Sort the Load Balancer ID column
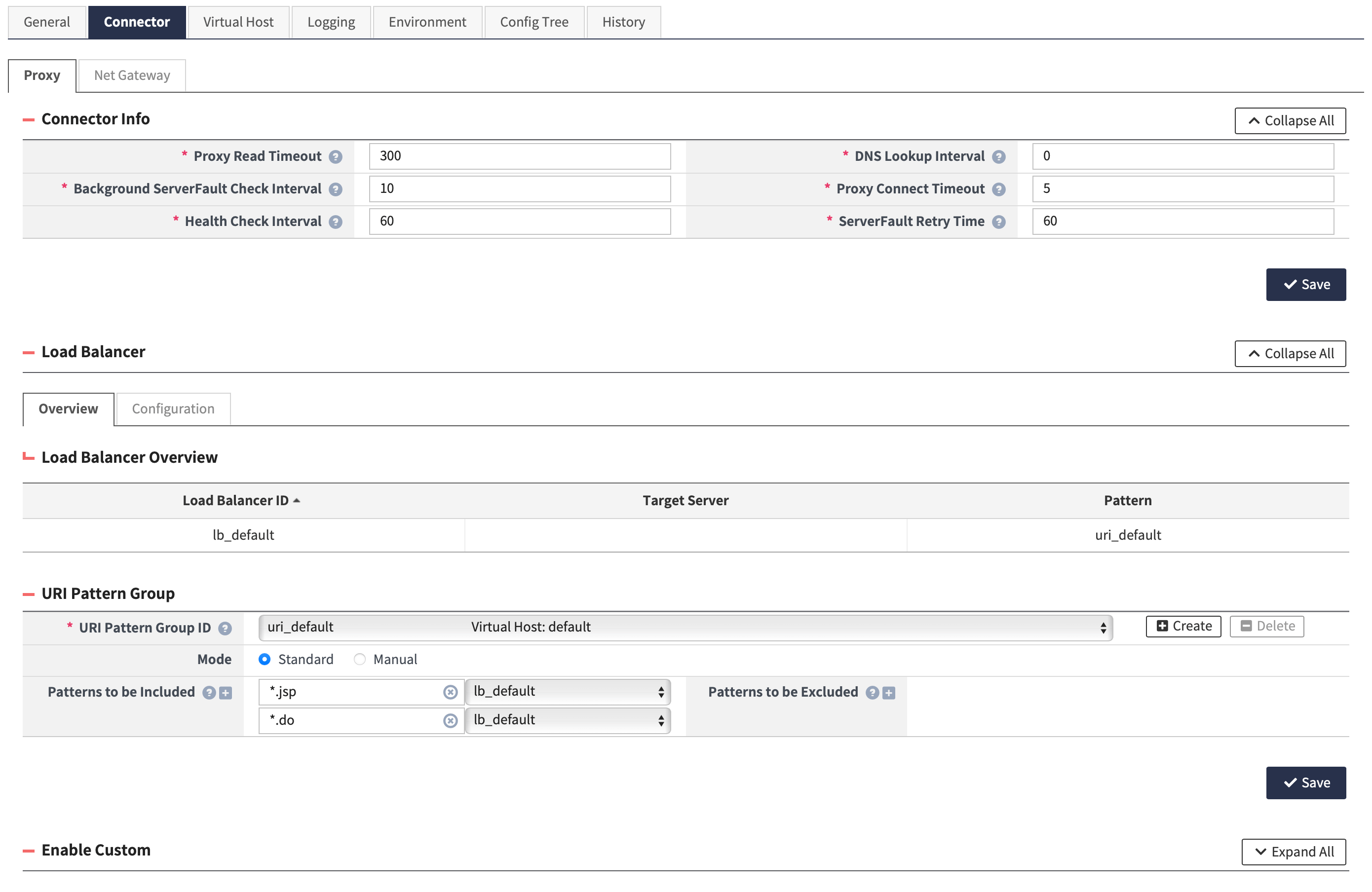Viewport: 1372px width, 892px height. tap(241, 500)
